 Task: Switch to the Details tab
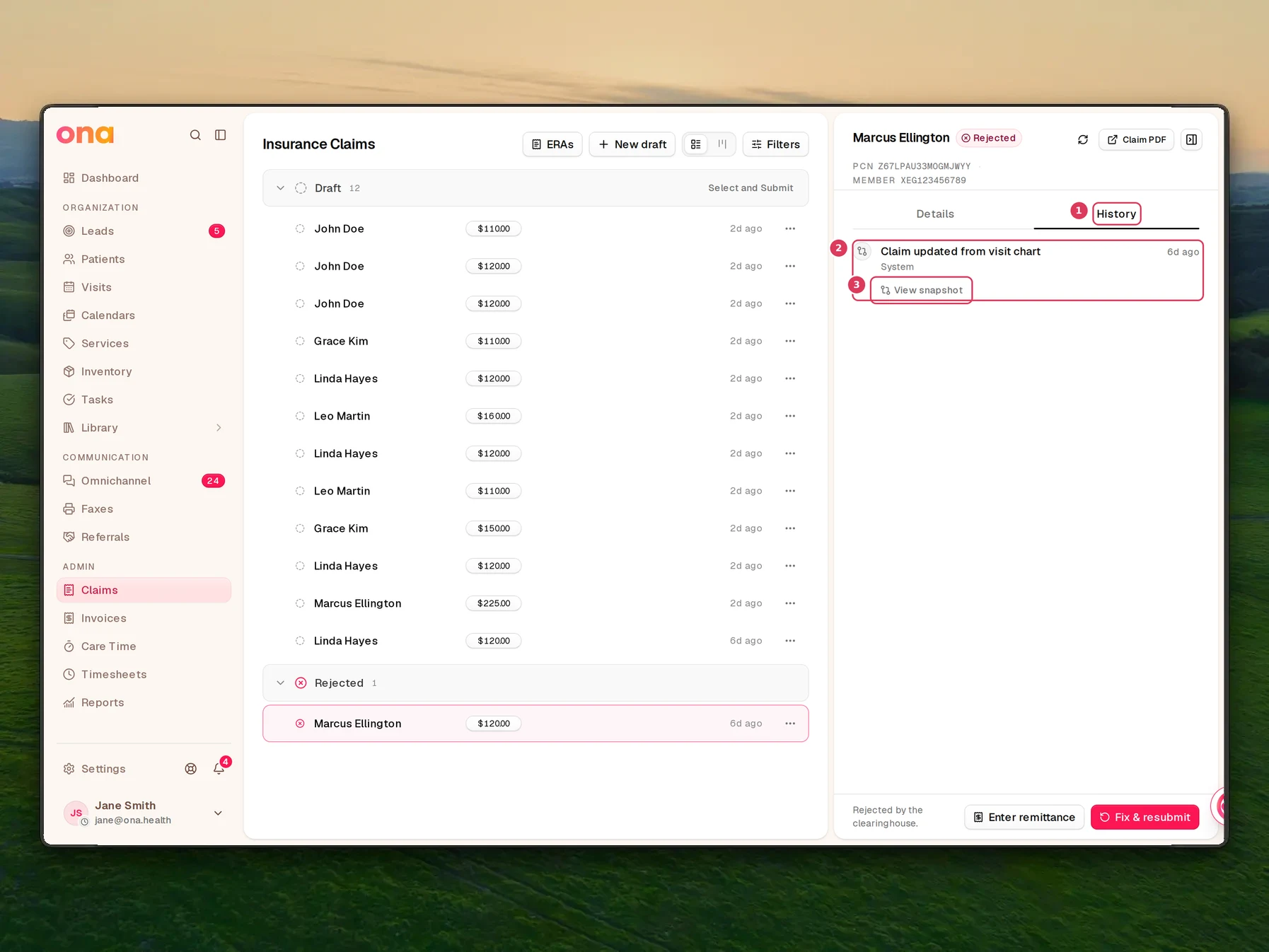935,214
